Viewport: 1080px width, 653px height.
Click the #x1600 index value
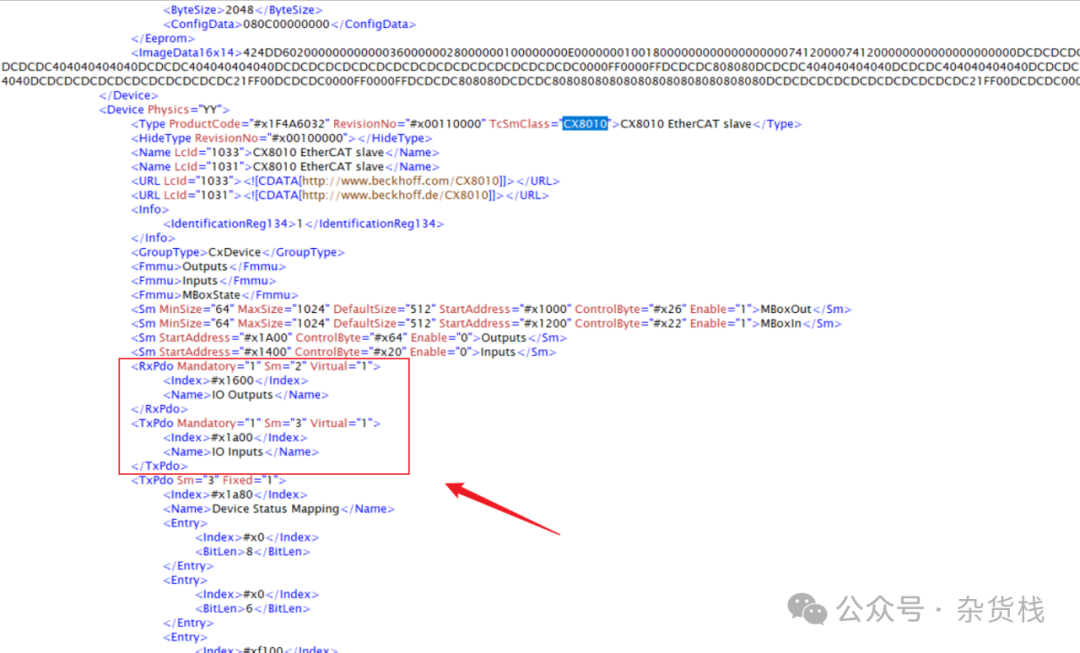(x=232, y=381)
